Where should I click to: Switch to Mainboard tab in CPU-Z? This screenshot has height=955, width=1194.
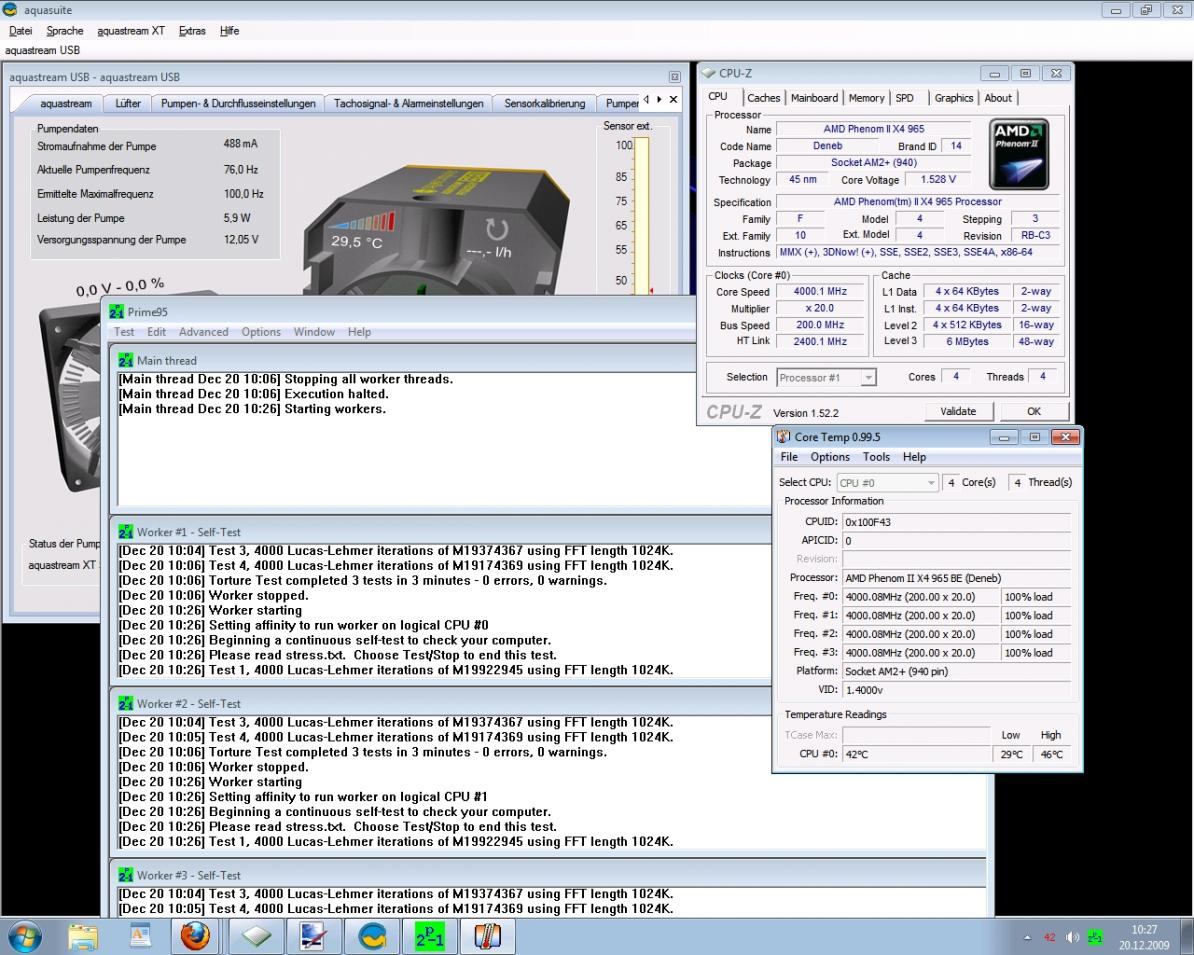(x=814, y=97)
